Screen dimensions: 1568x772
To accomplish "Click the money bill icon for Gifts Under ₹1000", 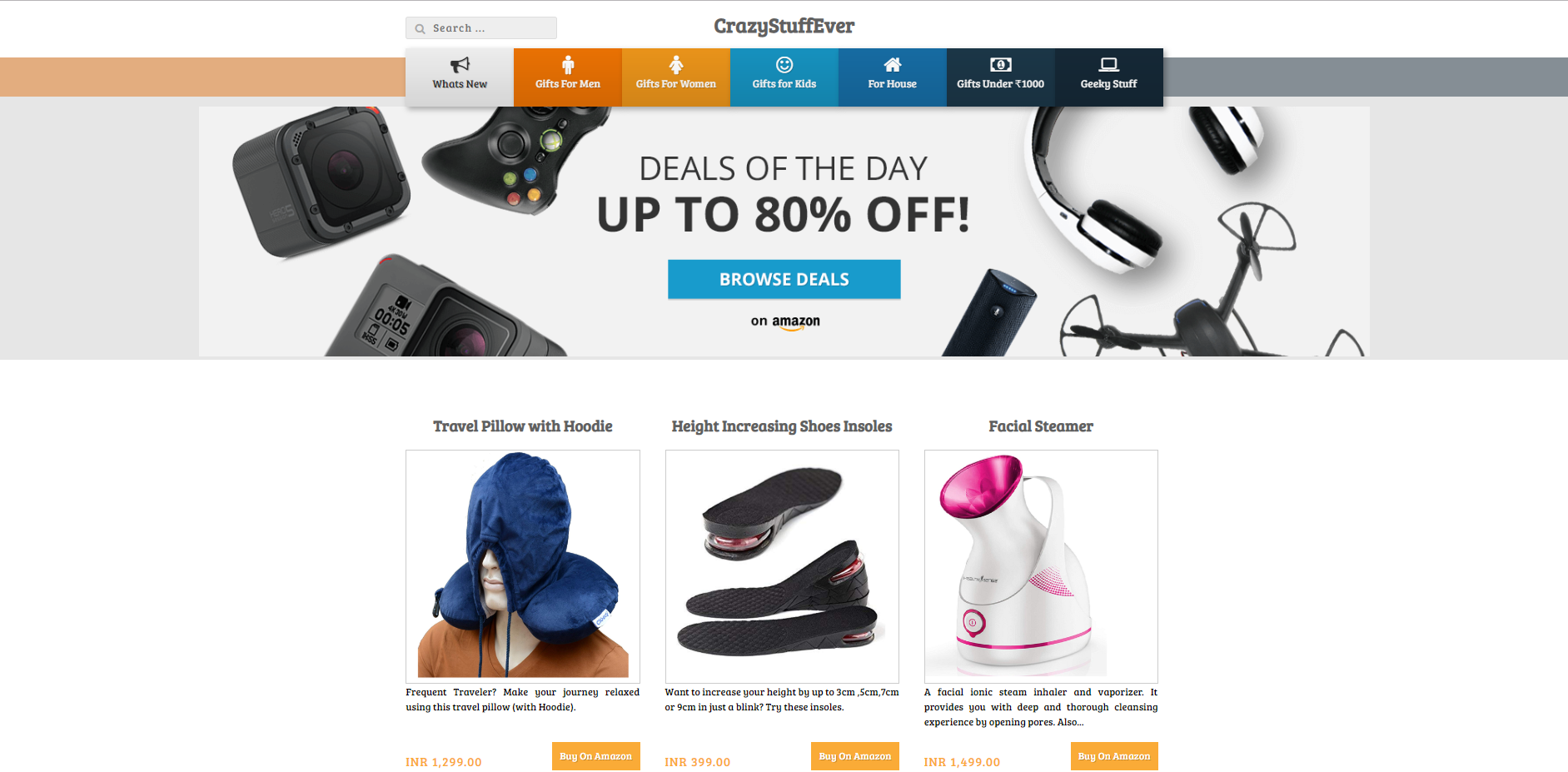I will (x=1001, y=65).
